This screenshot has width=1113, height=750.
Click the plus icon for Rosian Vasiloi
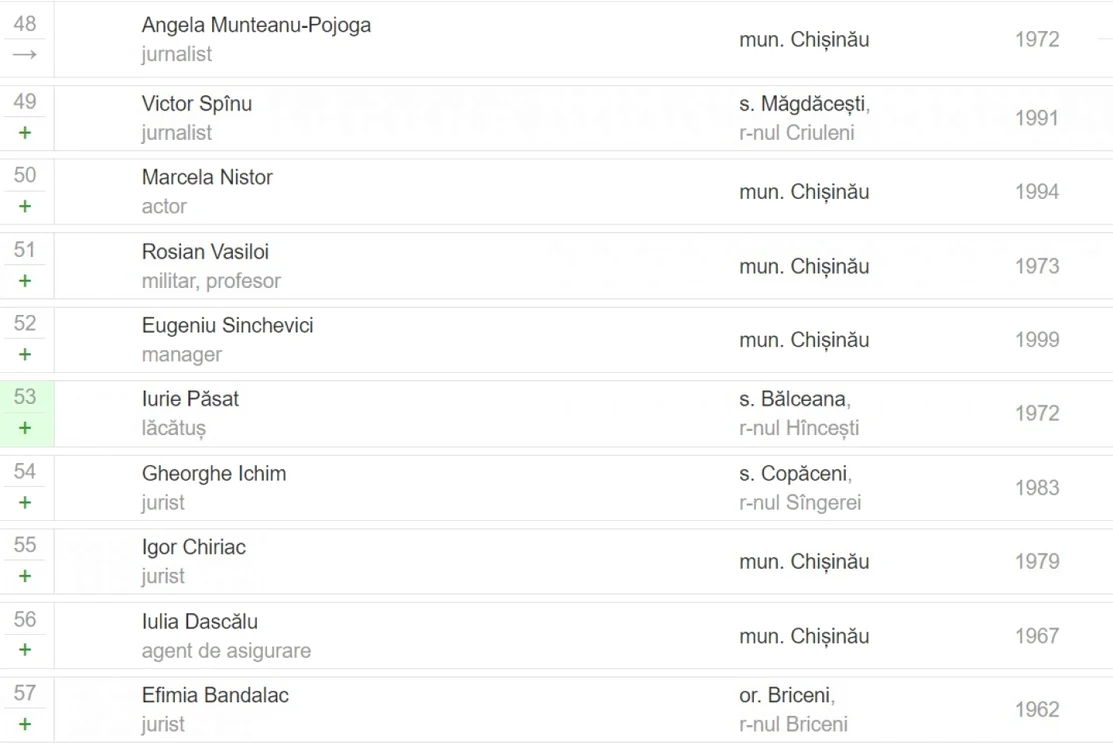point(25,281)
